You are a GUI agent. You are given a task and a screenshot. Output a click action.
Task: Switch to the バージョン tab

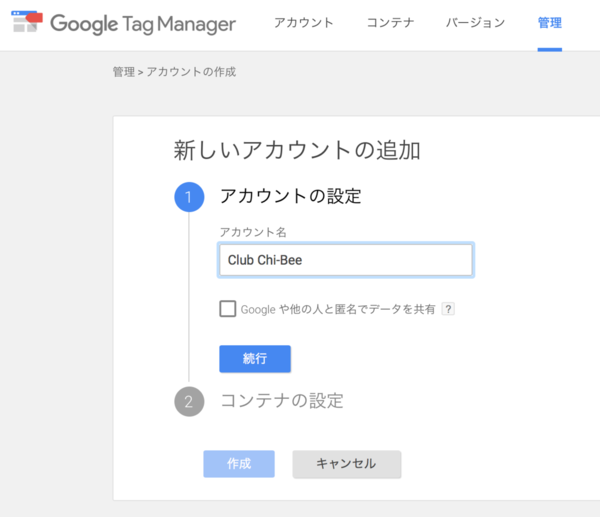475,23
